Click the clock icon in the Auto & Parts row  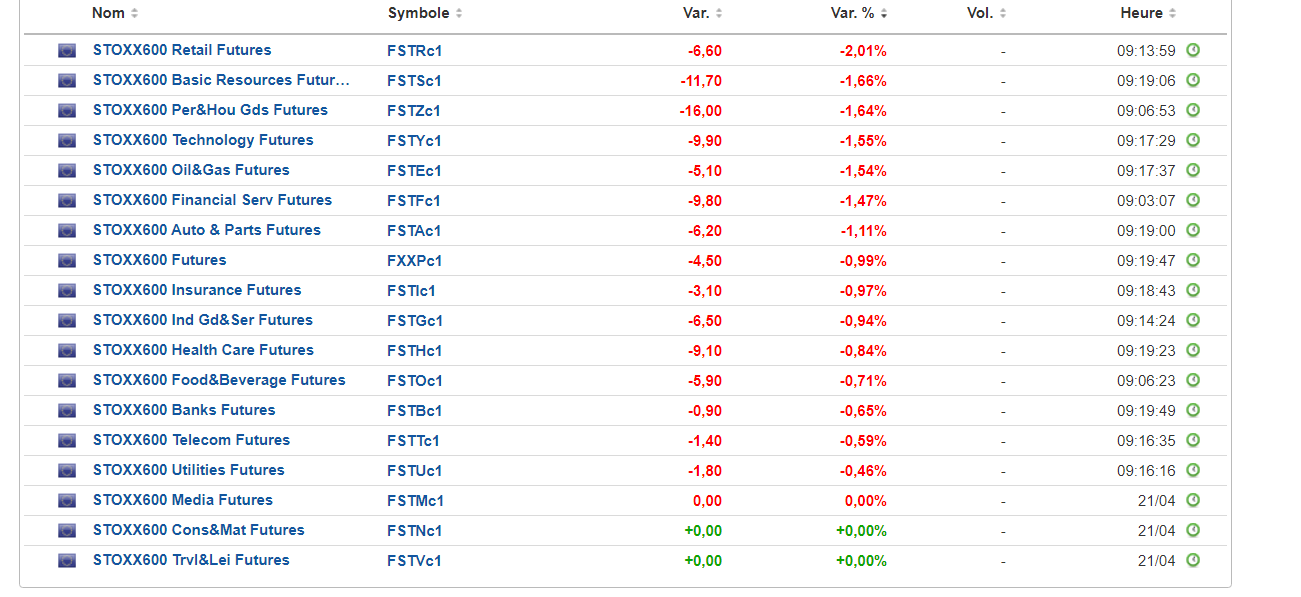point(1192,230)
